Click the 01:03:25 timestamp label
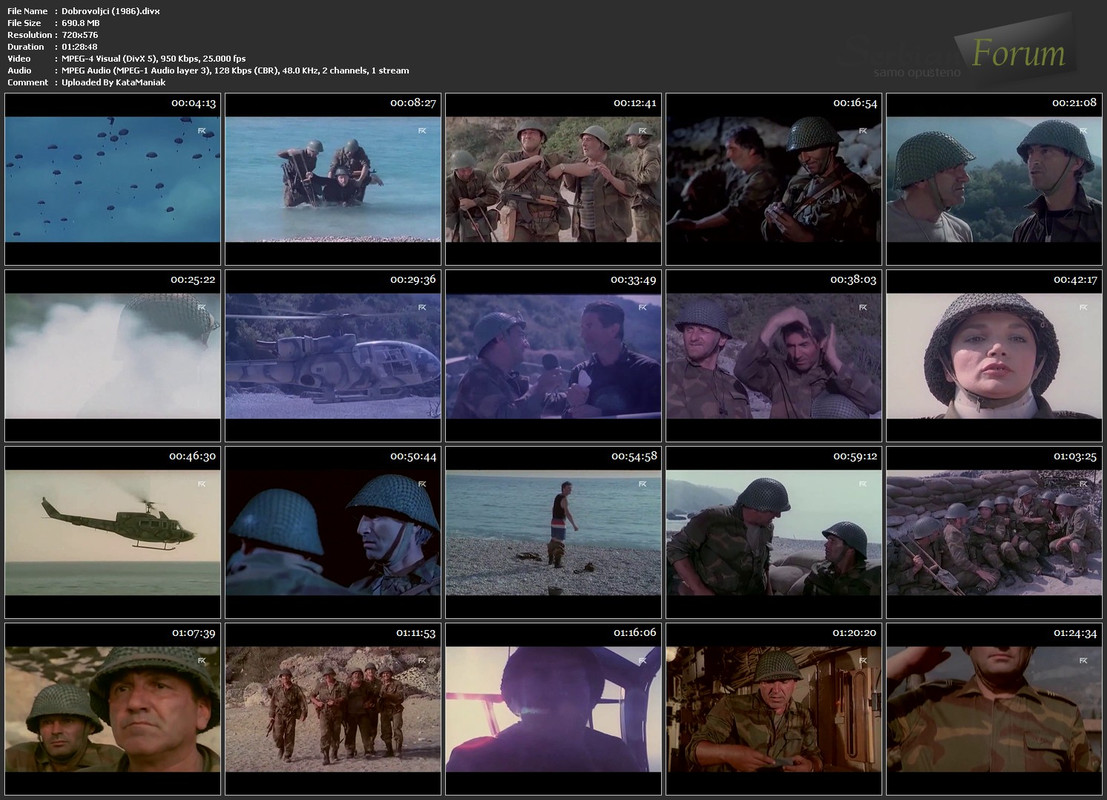 tap(1075, 456)
